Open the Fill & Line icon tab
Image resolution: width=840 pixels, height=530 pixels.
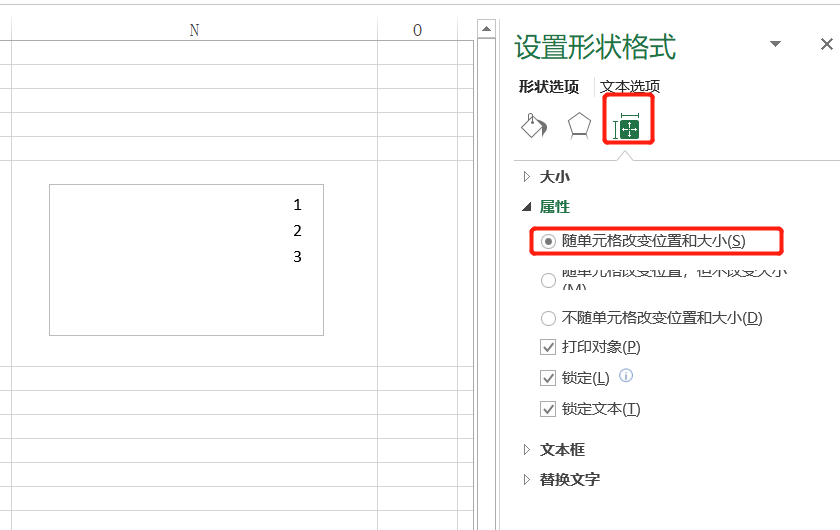tap(534, 126)
